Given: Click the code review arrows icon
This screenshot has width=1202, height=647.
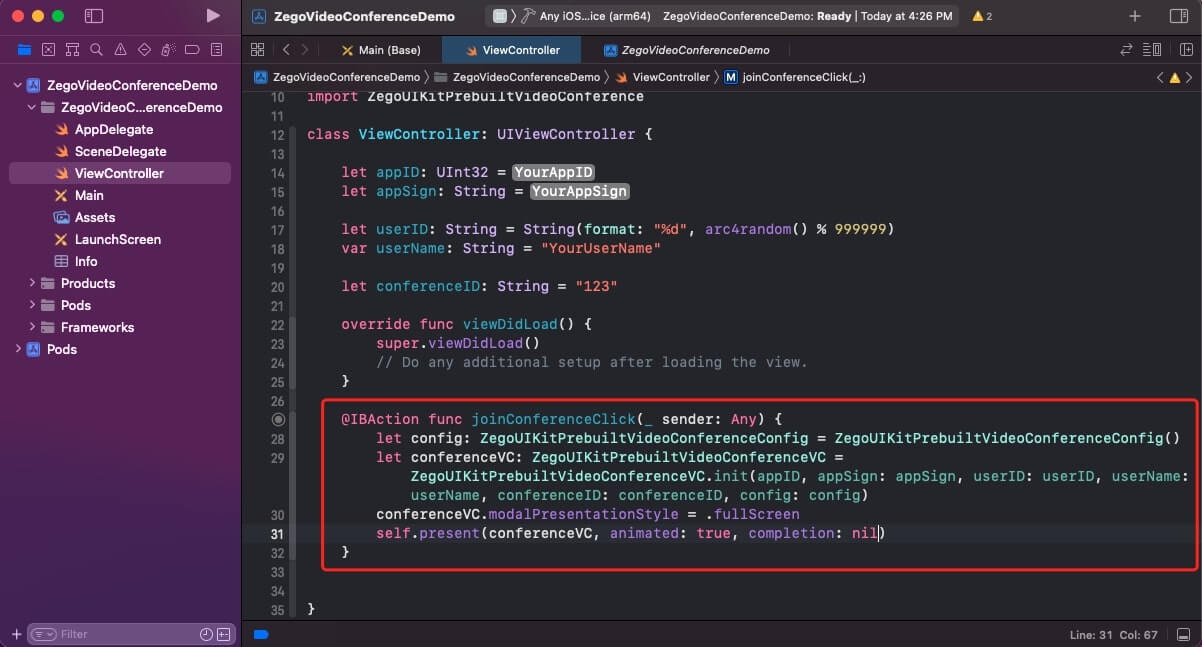Looking at the screenshot, I should [1127, 49].
